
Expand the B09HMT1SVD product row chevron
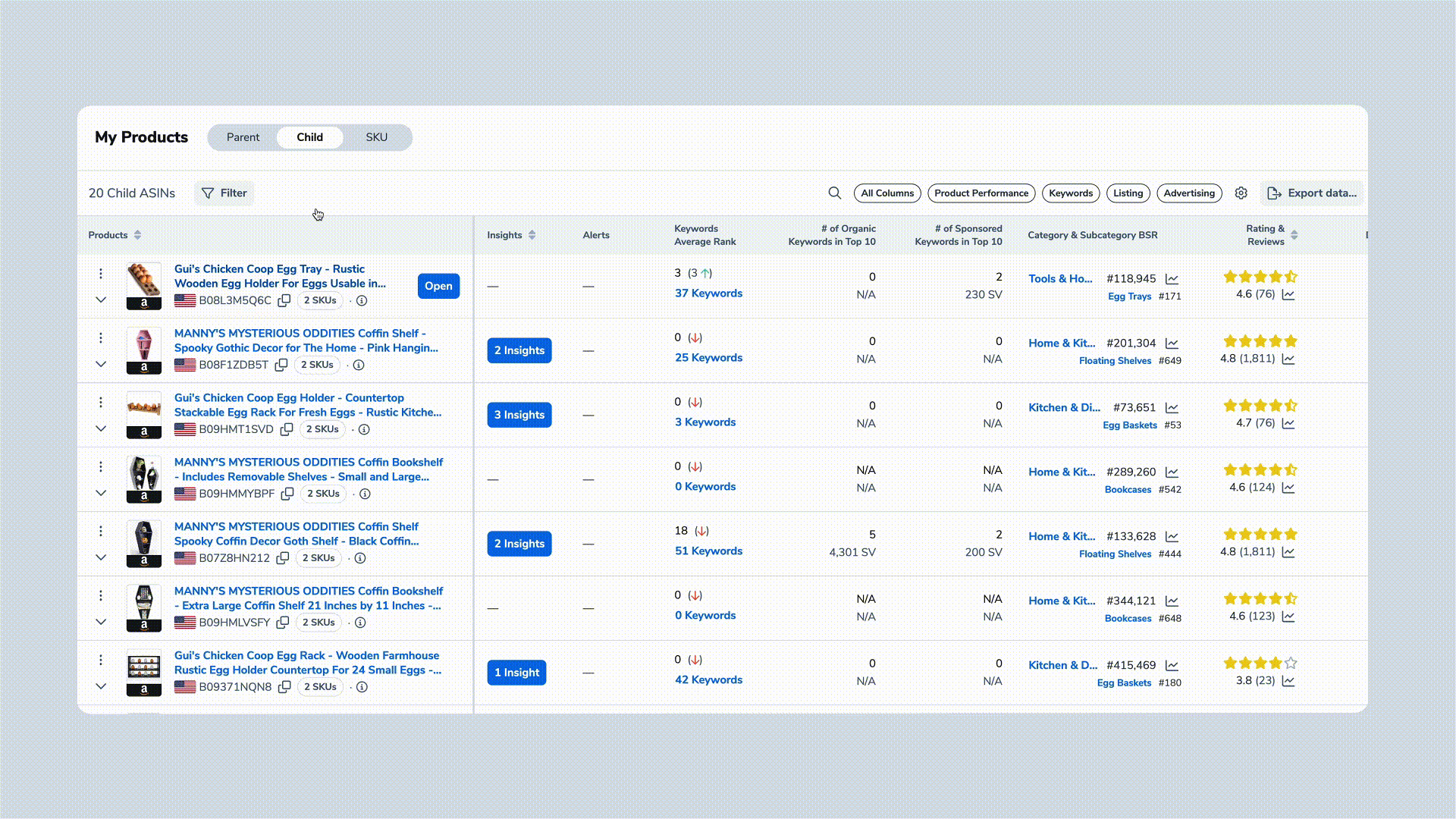tap(101, 428)
